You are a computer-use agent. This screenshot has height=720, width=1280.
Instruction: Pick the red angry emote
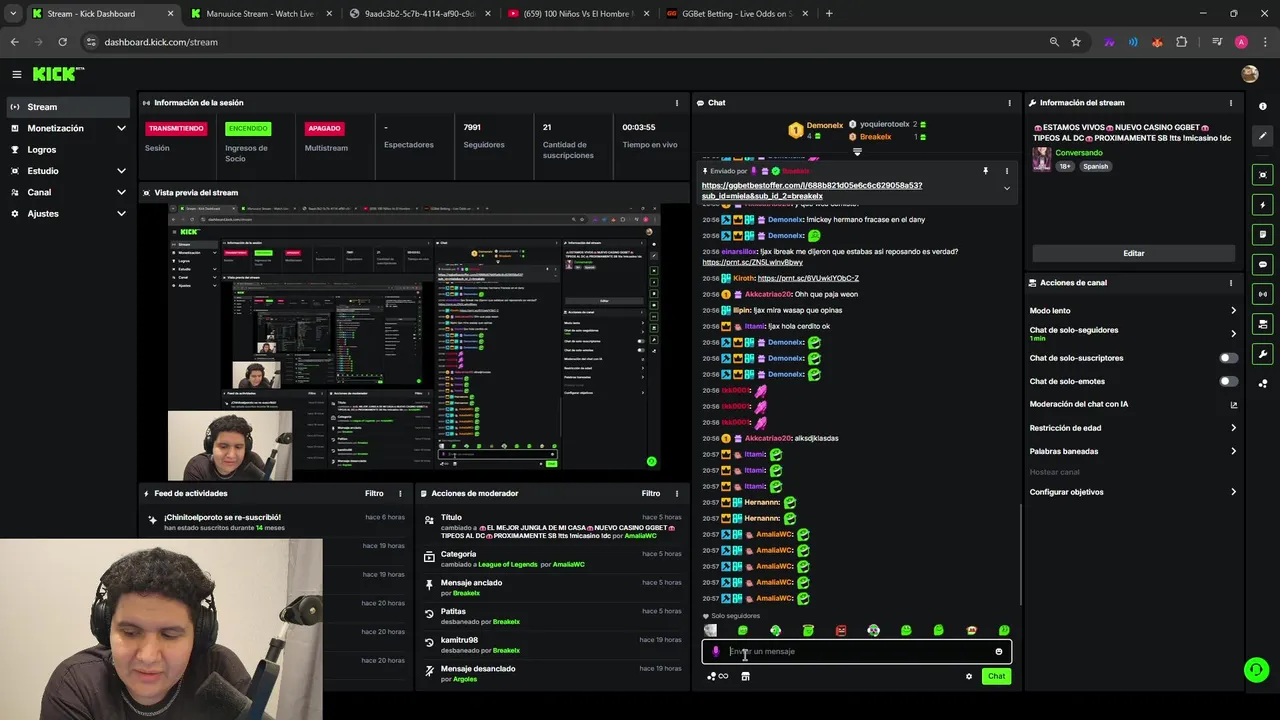coord(841,631)
